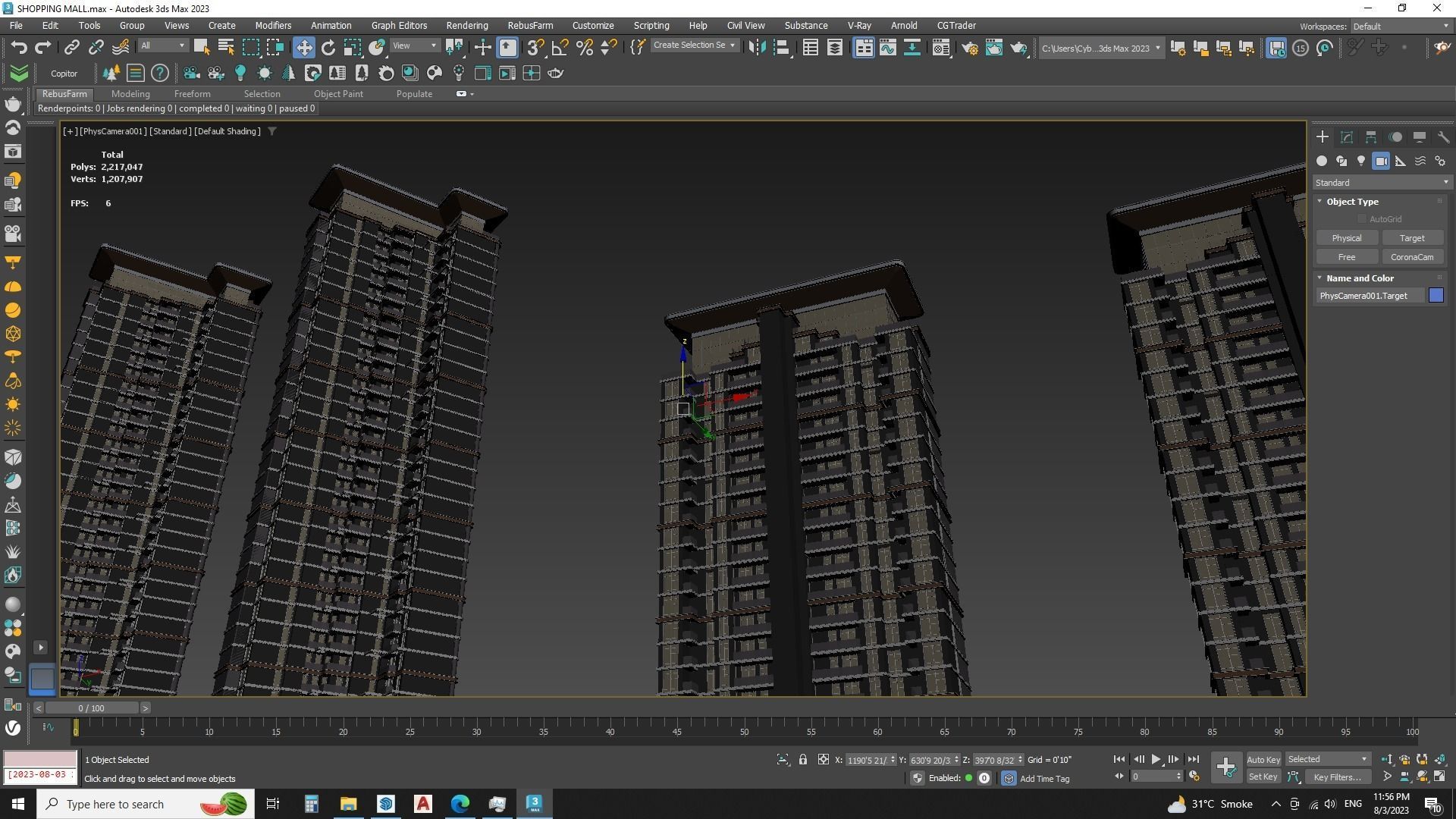Viewport: 1456px width, 819px height.
Task: Click the CoronaCam button
Action: [x=1411, y=257]
